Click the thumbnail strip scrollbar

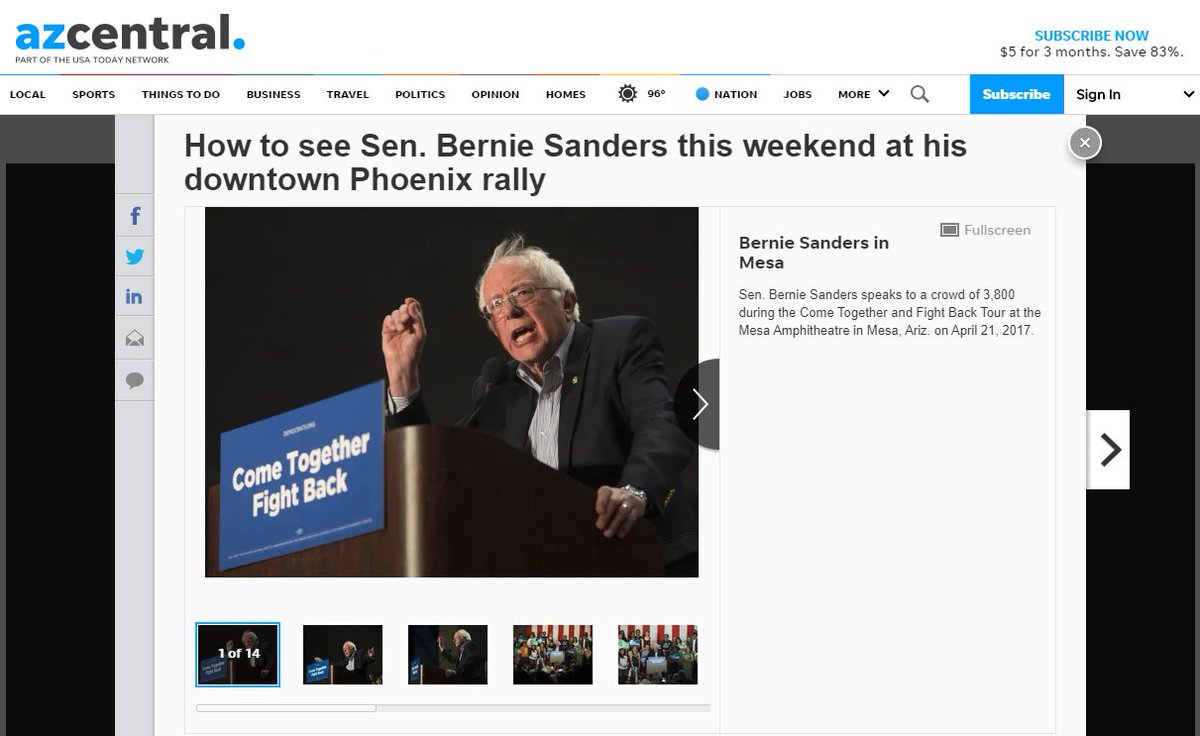click(x=453, y=708)
